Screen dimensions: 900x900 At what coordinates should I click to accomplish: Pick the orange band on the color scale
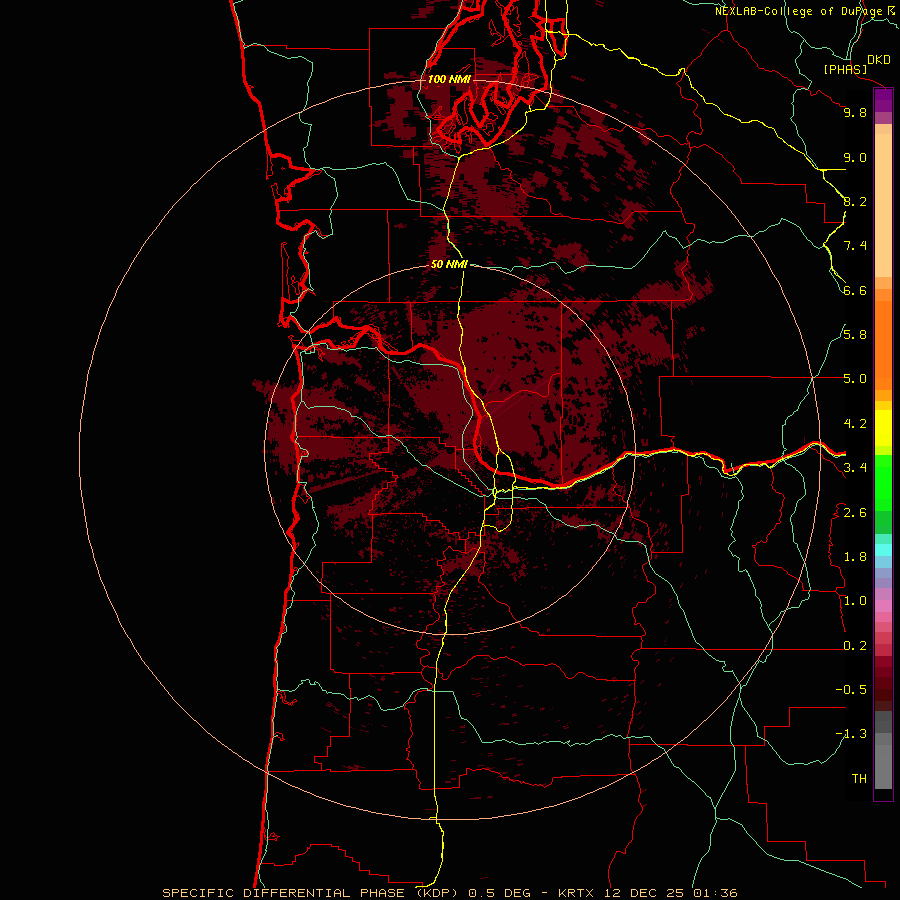click(x=883, y=346)
